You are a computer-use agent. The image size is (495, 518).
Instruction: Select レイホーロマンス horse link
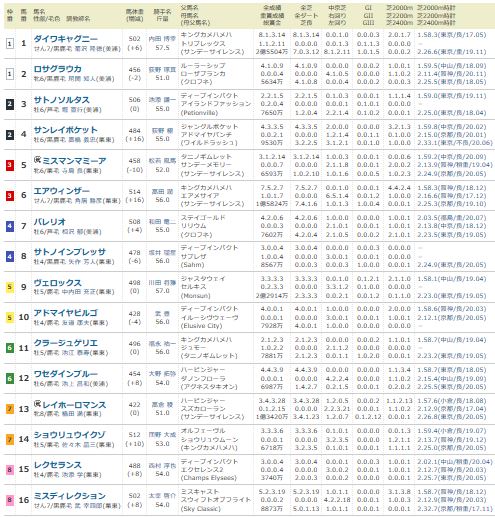74,405
